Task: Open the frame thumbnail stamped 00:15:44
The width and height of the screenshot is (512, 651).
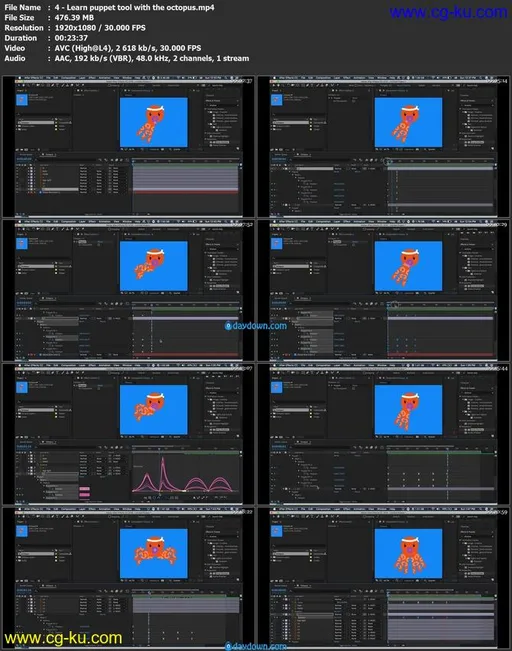Action: coord(384,434)
